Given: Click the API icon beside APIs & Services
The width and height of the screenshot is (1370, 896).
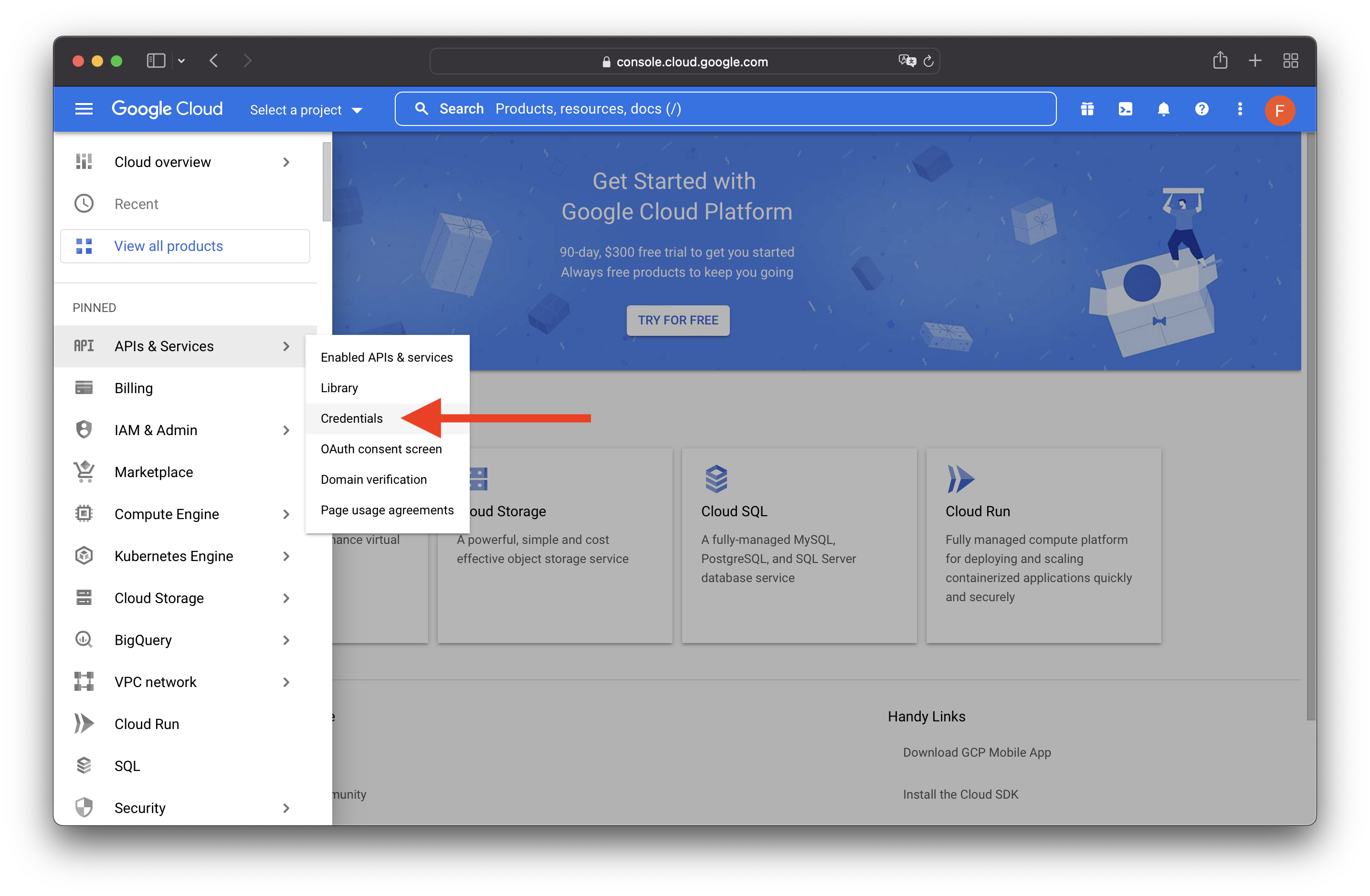Looking at the screenshot, I should [84, 346].
